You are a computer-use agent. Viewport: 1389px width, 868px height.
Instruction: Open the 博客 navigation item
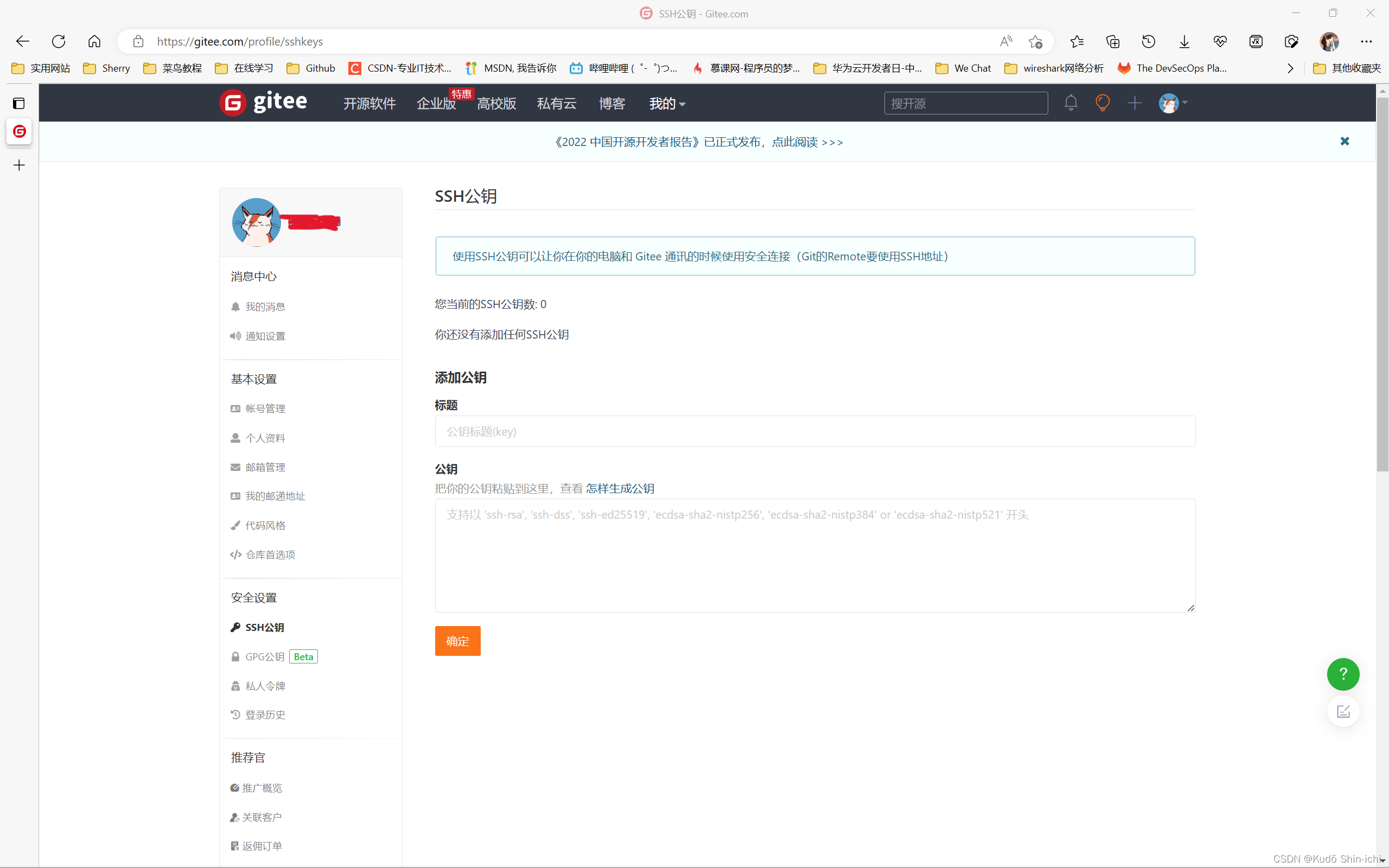pyautogui.click(x=611, y=104)
